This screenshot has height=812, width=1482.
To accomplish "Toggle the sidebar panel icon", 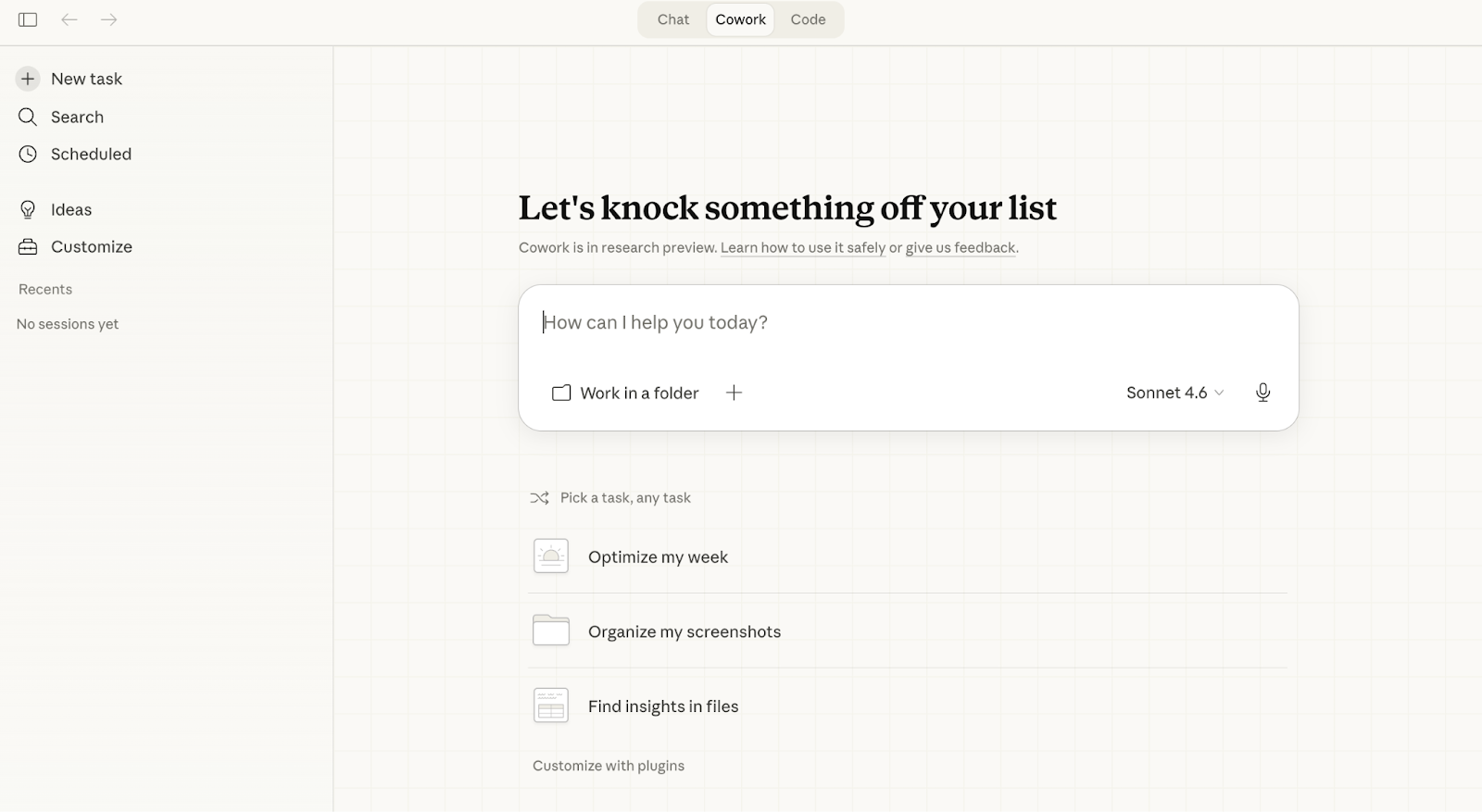I will (28, 19).
